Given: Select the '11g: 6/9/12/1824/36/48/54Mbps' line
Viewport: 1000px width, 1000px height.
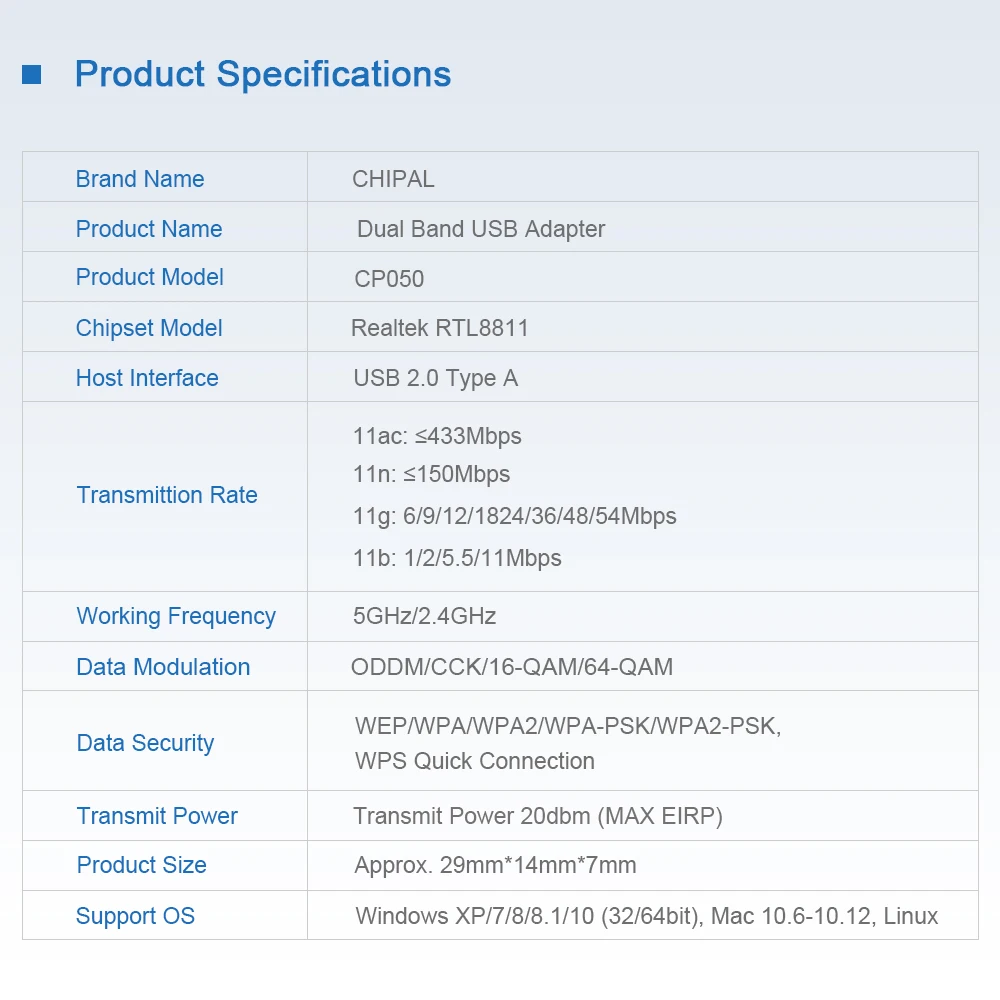Looking at the screenshot, I should (x=514, y=516).
